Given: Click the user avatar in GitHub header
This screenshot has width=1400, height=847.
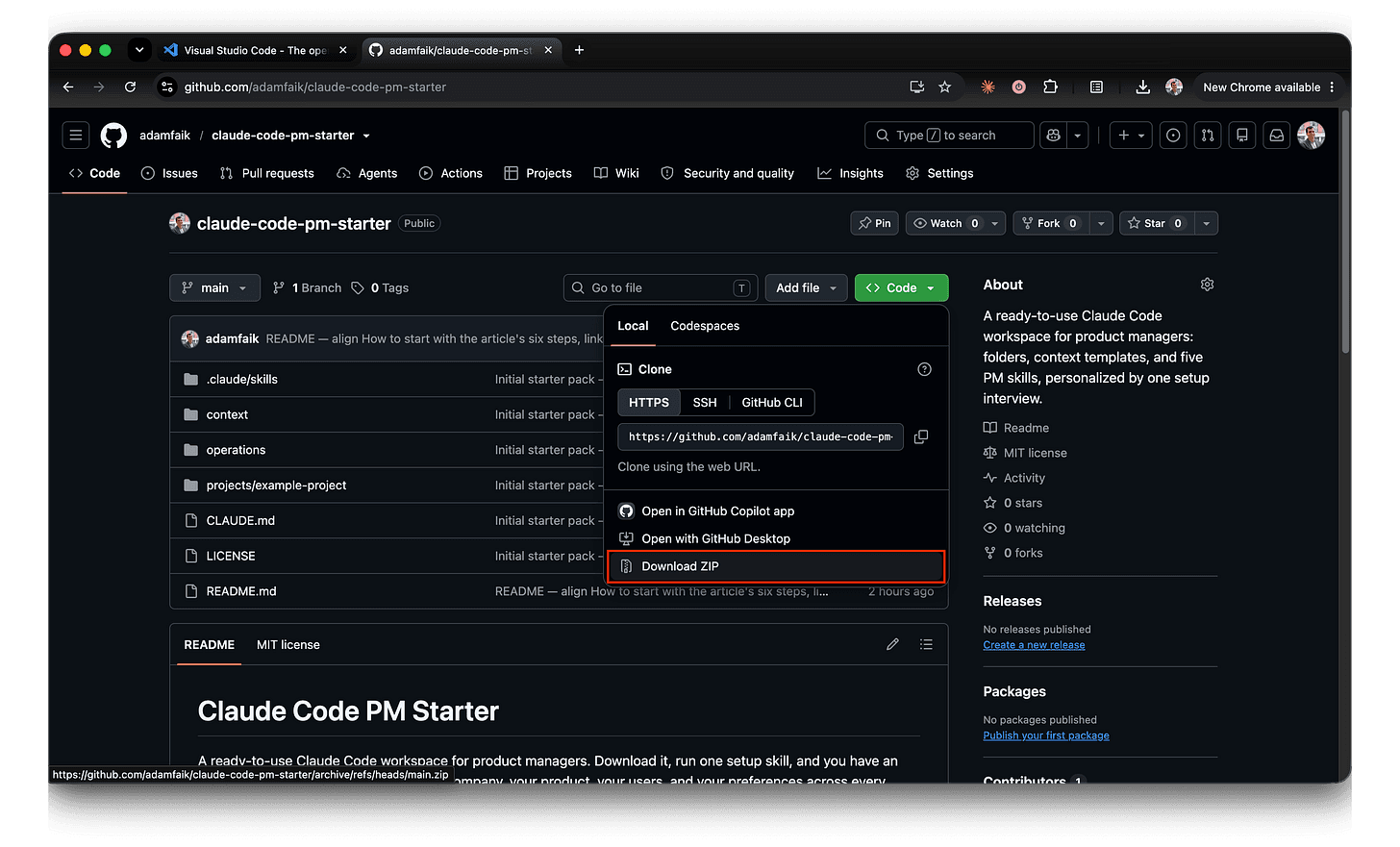Looking at the screenshot, I should click(1311, 136).
